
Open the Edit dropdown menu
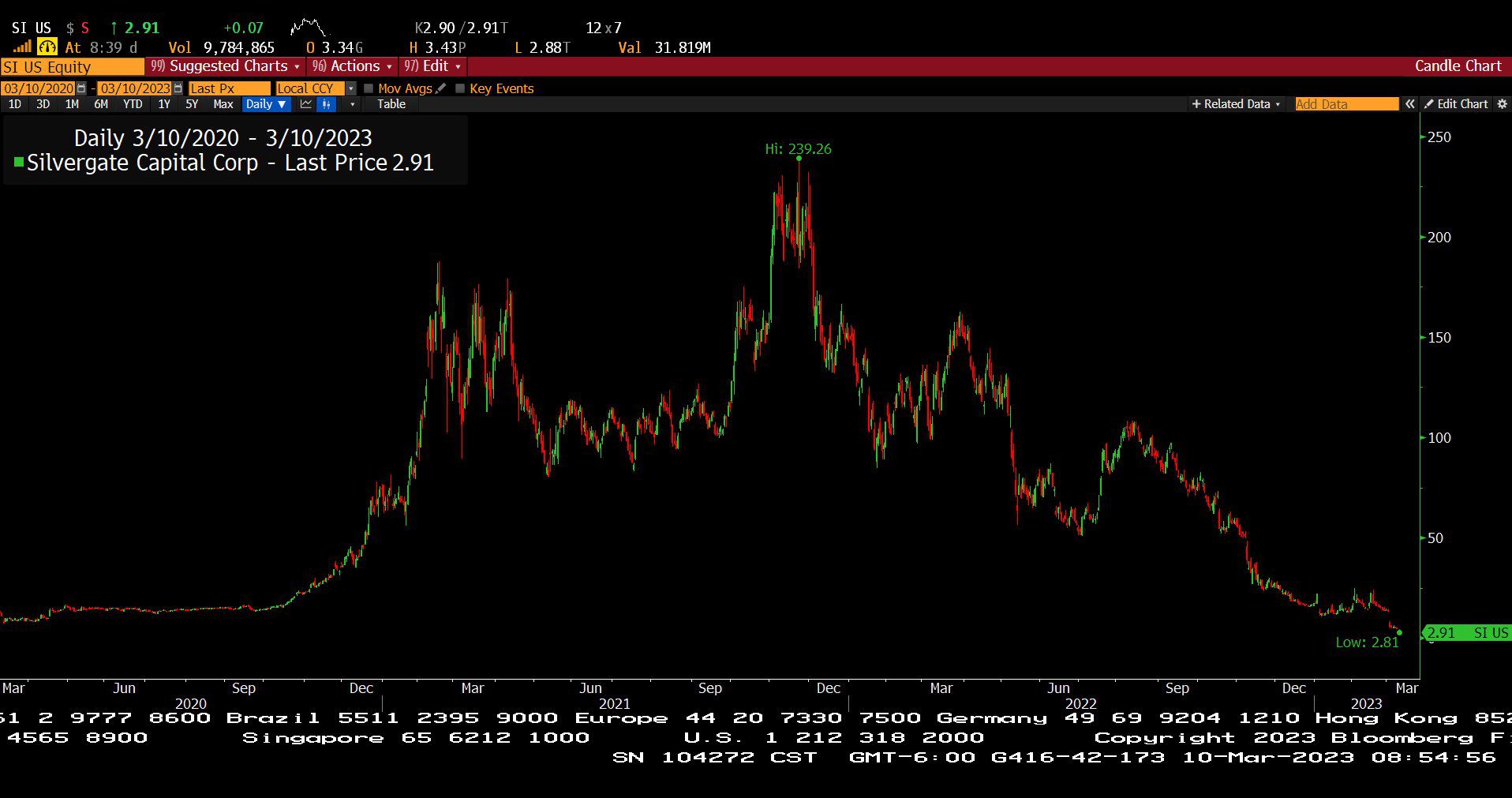point(432,66)
